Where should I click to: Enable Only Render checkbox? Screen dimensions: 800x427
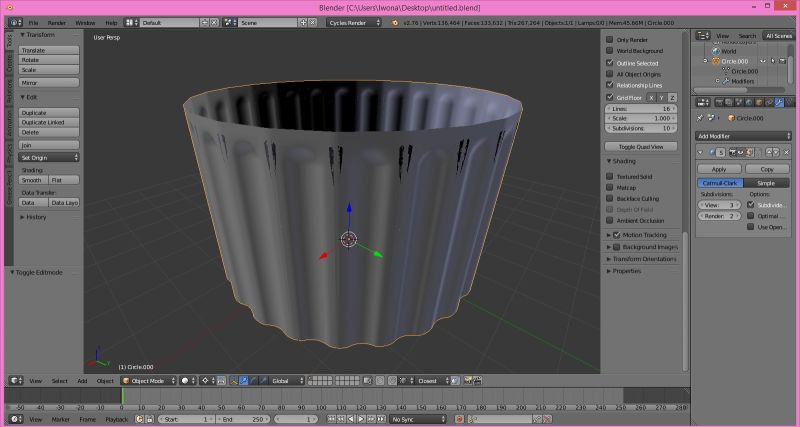pos(610,39)
